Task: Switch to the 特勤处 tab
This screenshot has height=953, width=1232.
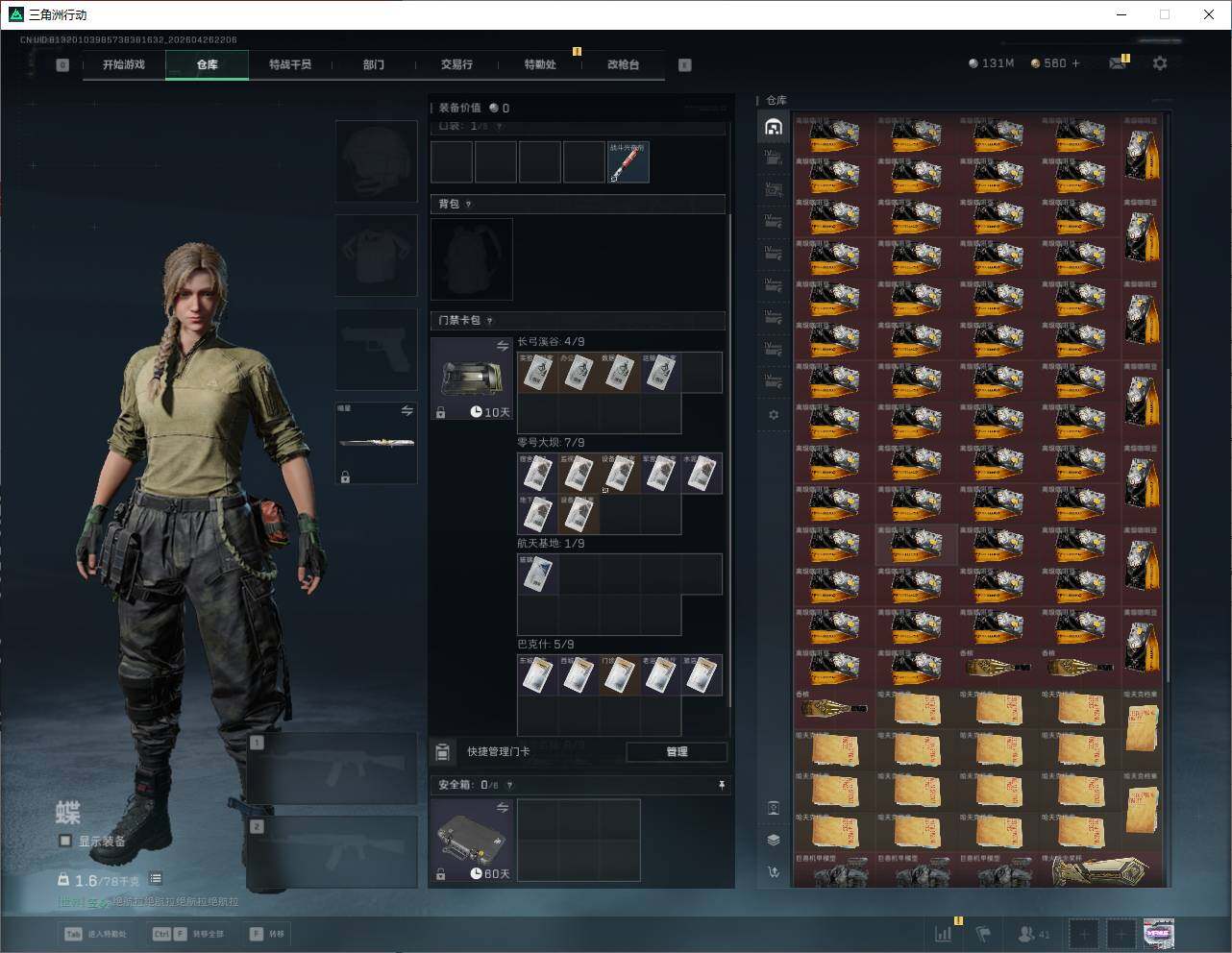Action: pos(540,64)
